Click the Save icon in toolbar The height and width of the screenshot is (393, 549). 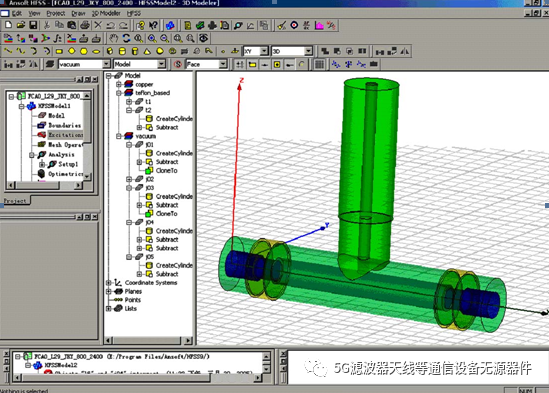click(x=33, y=25)
